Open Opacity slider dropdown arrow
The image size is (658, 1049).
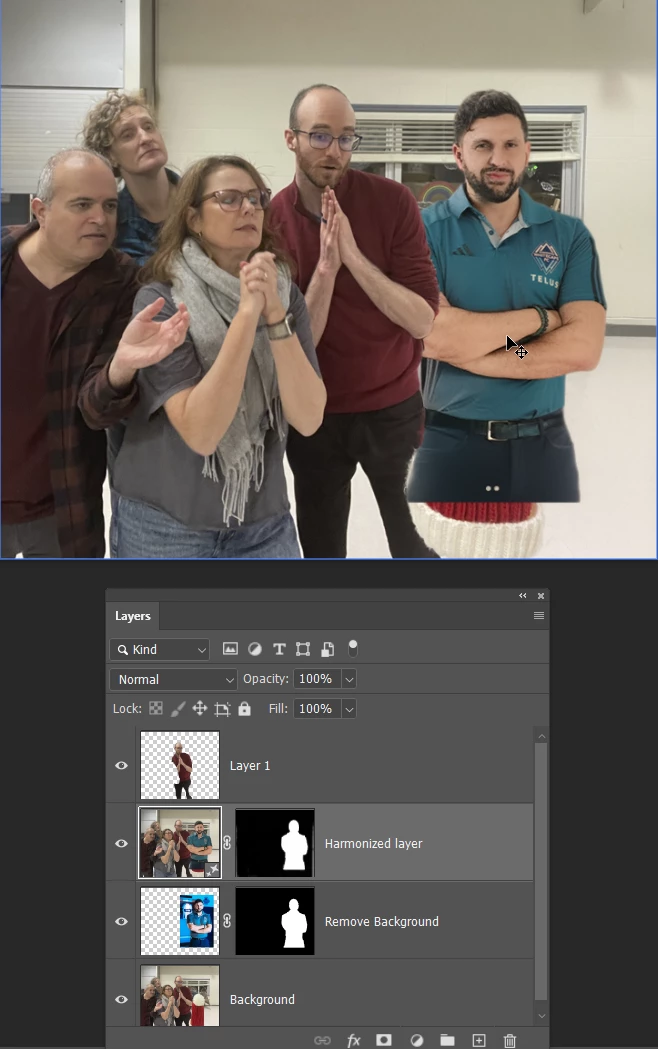(349, 679)
